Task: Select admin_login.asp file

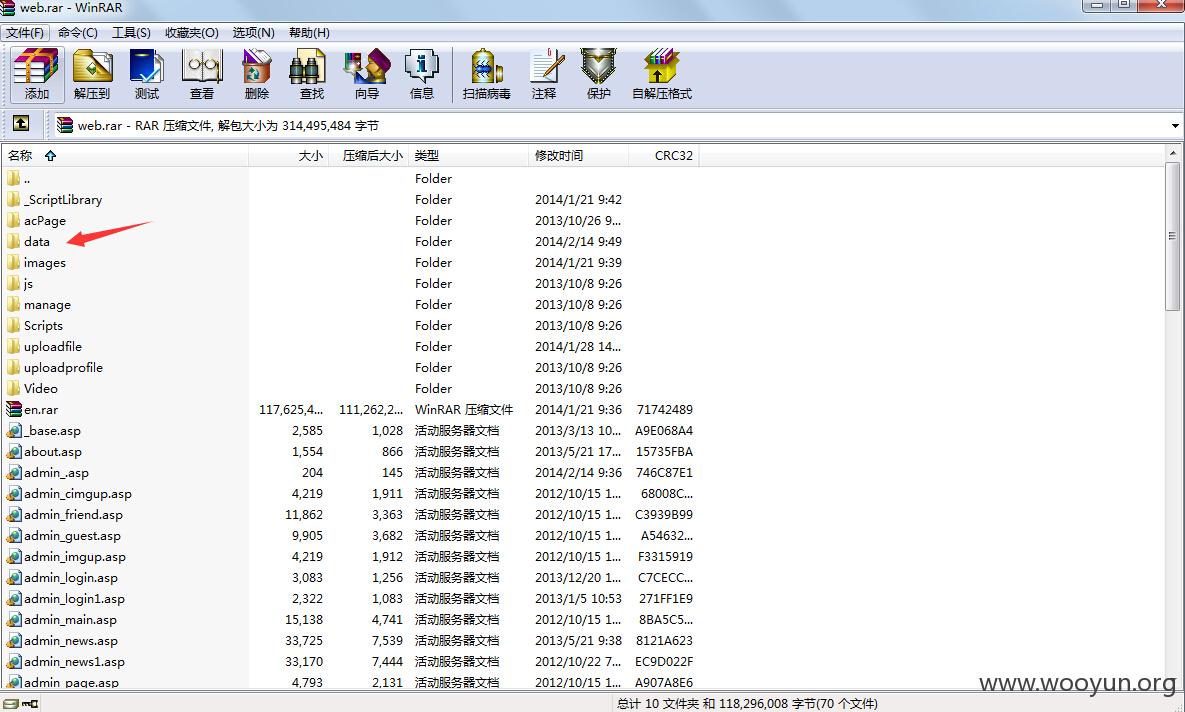Action: [70, 577]
